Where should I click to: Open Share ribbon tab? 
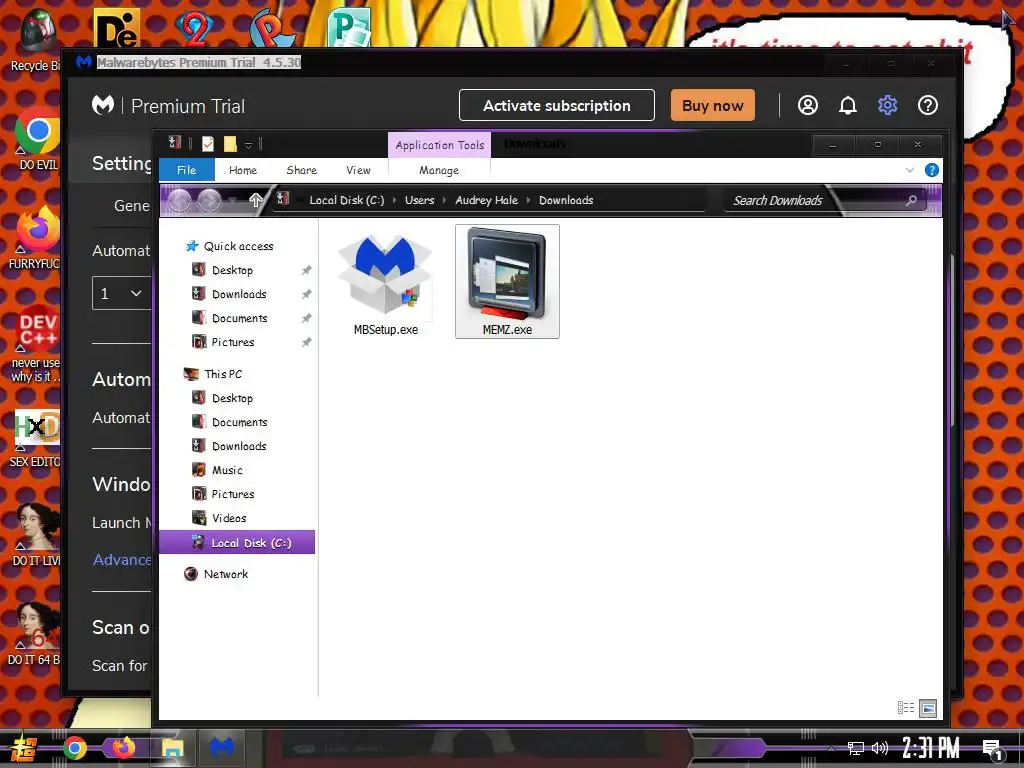coord(302,170)
